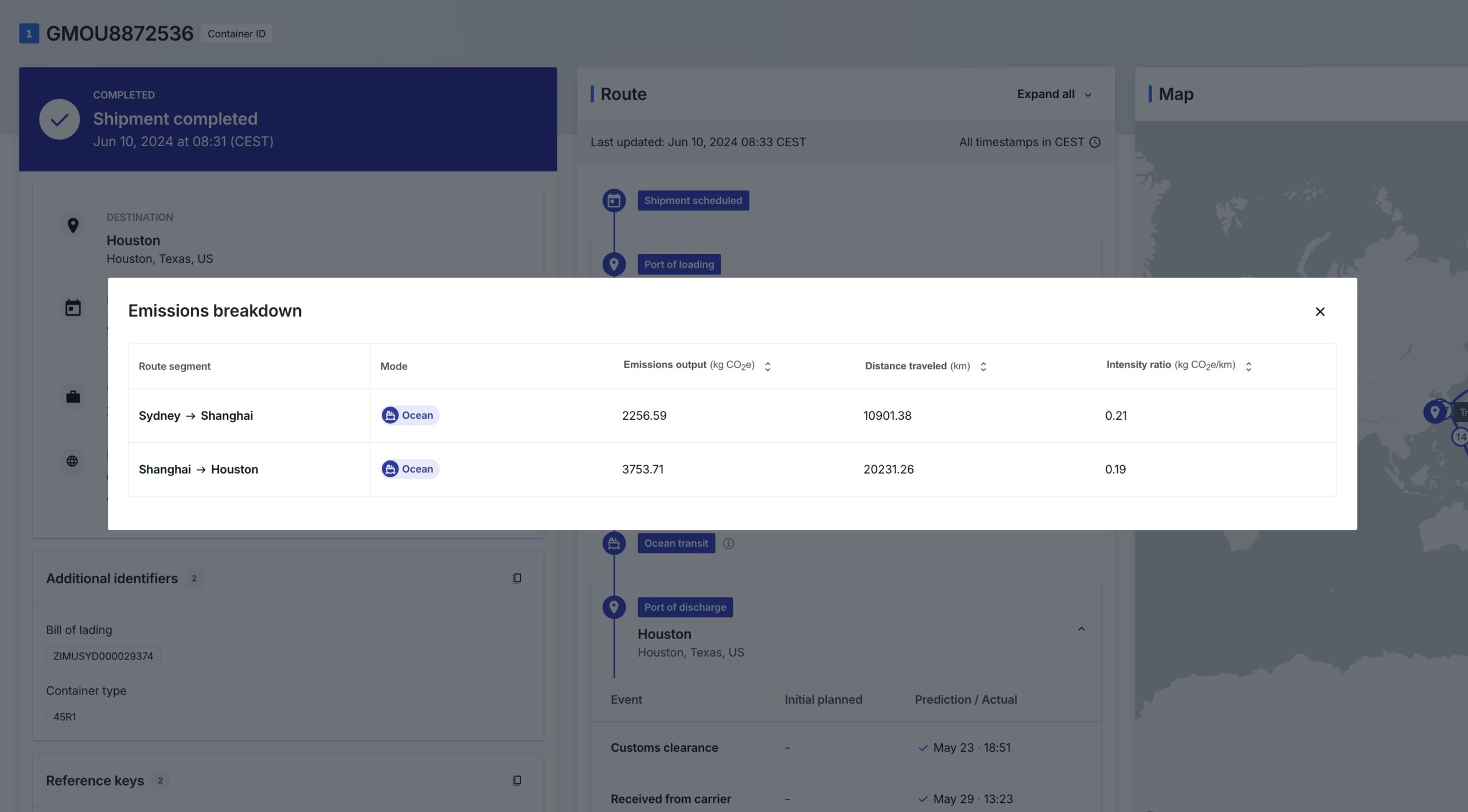Image resolution: width=1468 pixels, height=812 pixels.
Task: Click the Port of loading label
Action: (x=679, y=264)
